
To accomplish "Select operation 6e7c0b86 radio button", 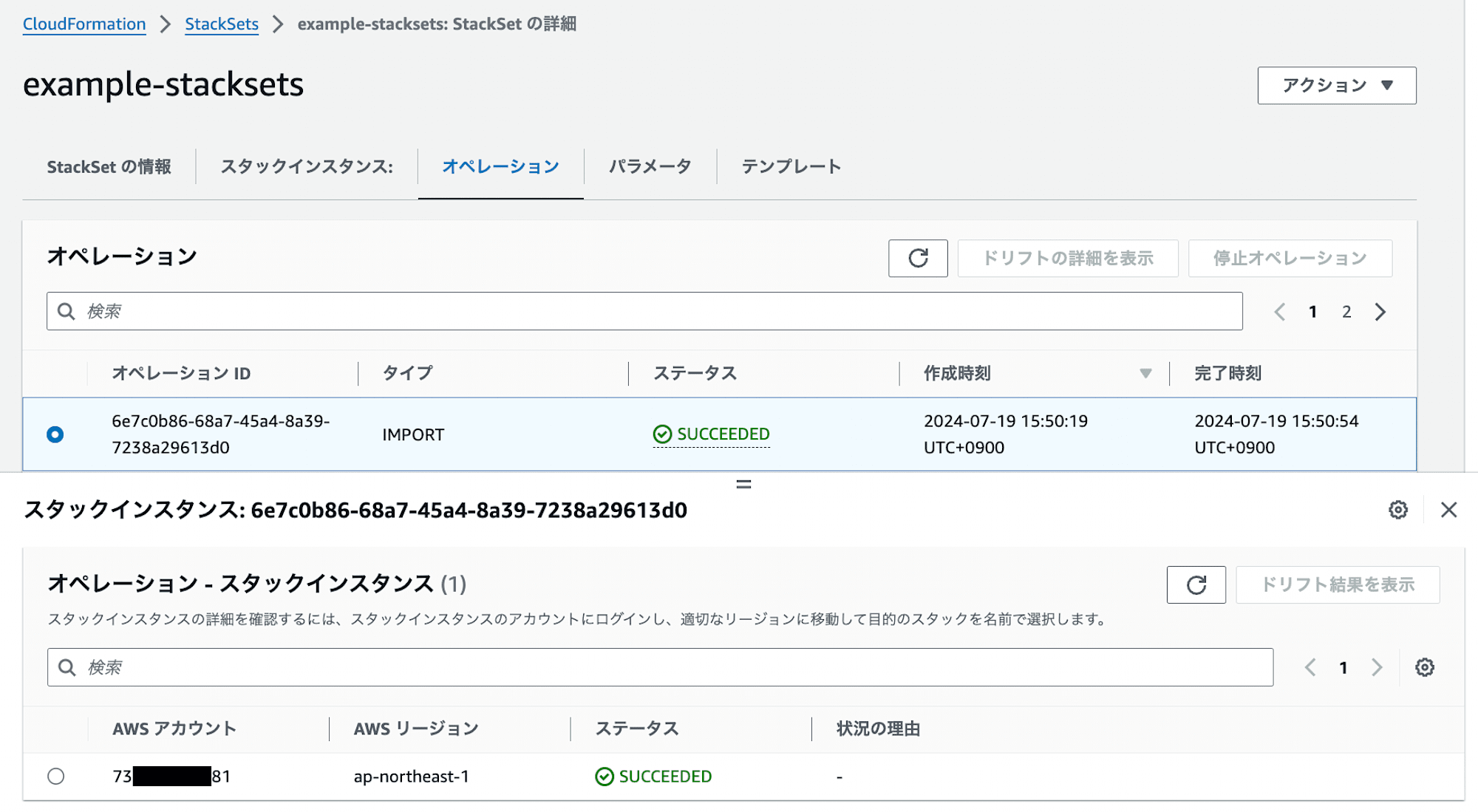I will [55, 434].
